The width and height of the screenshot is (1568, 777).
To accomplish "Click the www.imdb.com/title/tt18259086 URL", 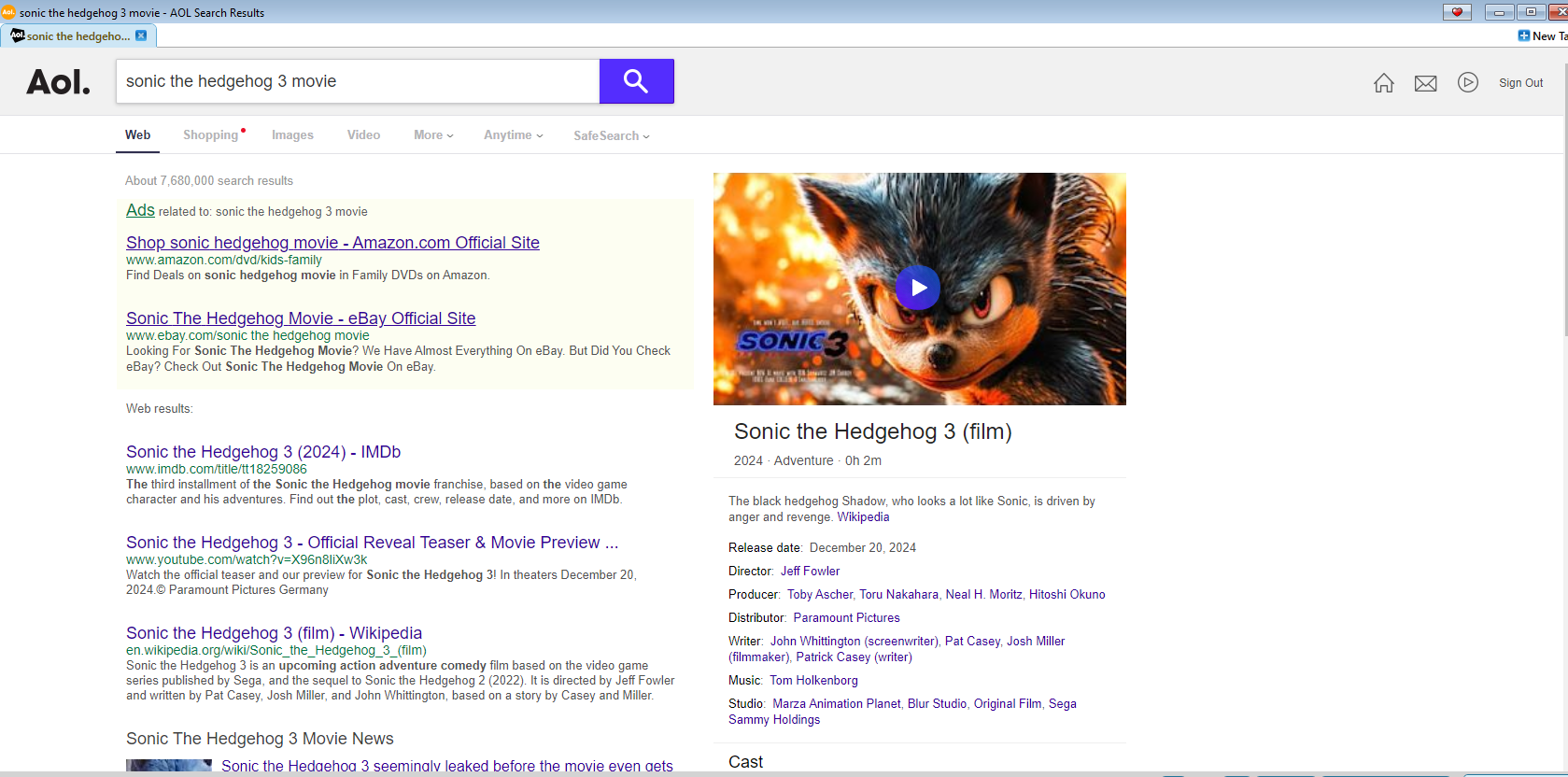I will click(x=217, y=469).
